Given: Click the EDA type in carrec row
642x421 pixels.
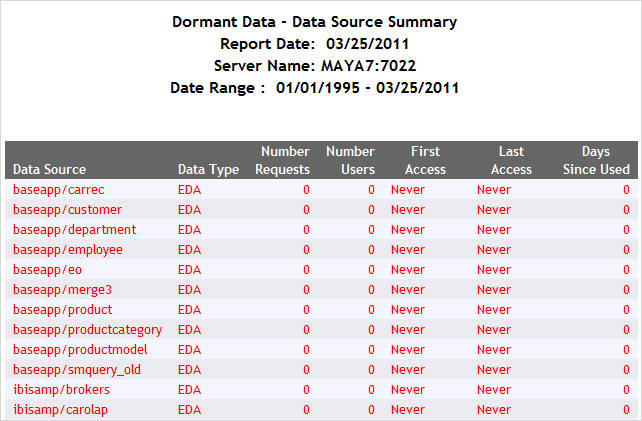Looking at the screenshot, I should coord(189,190).
